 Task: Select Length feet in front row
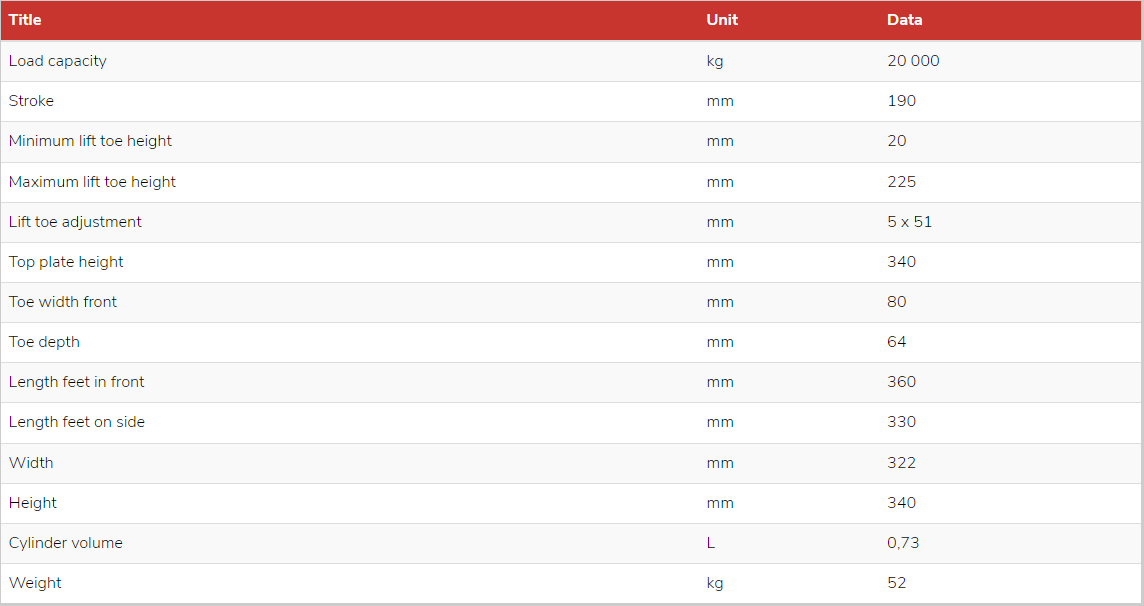tap(571, 382)
